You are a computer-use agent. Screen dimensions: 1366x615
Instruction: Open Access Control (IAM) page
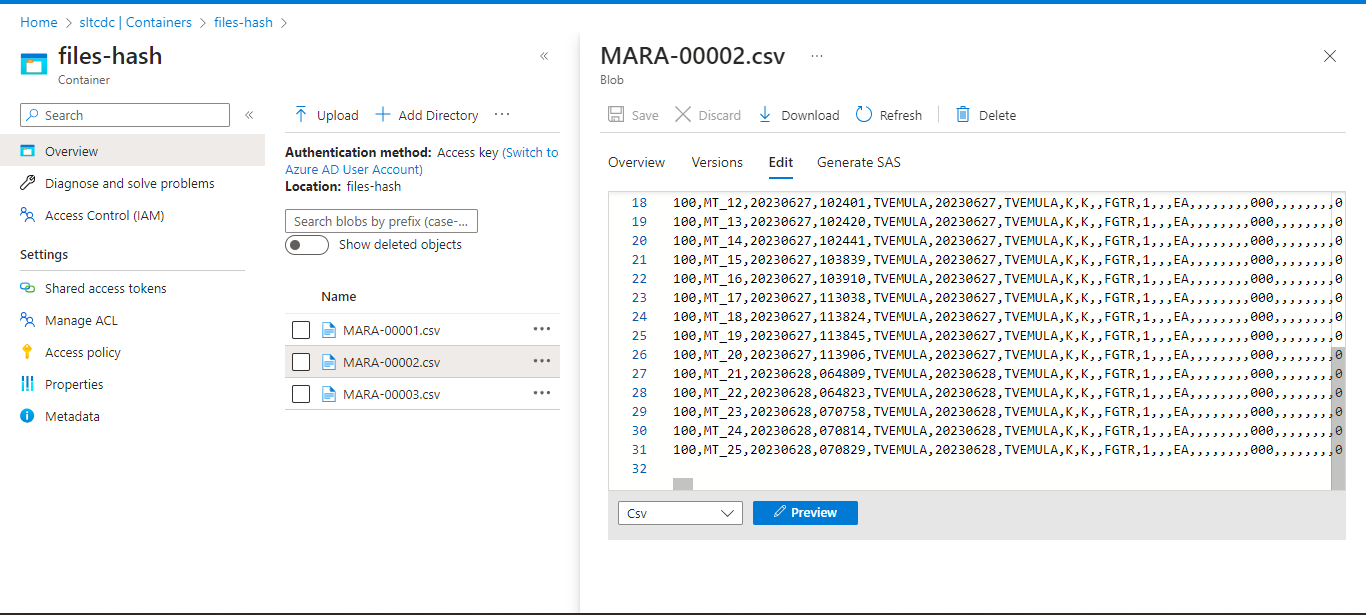click(104, 216)
